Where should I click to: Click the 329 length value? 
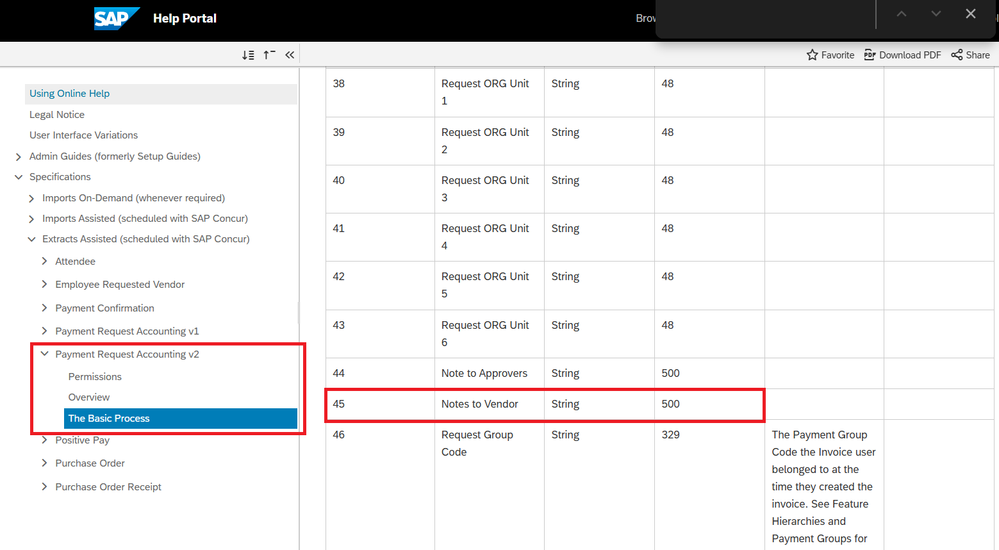tap(670, 435)
